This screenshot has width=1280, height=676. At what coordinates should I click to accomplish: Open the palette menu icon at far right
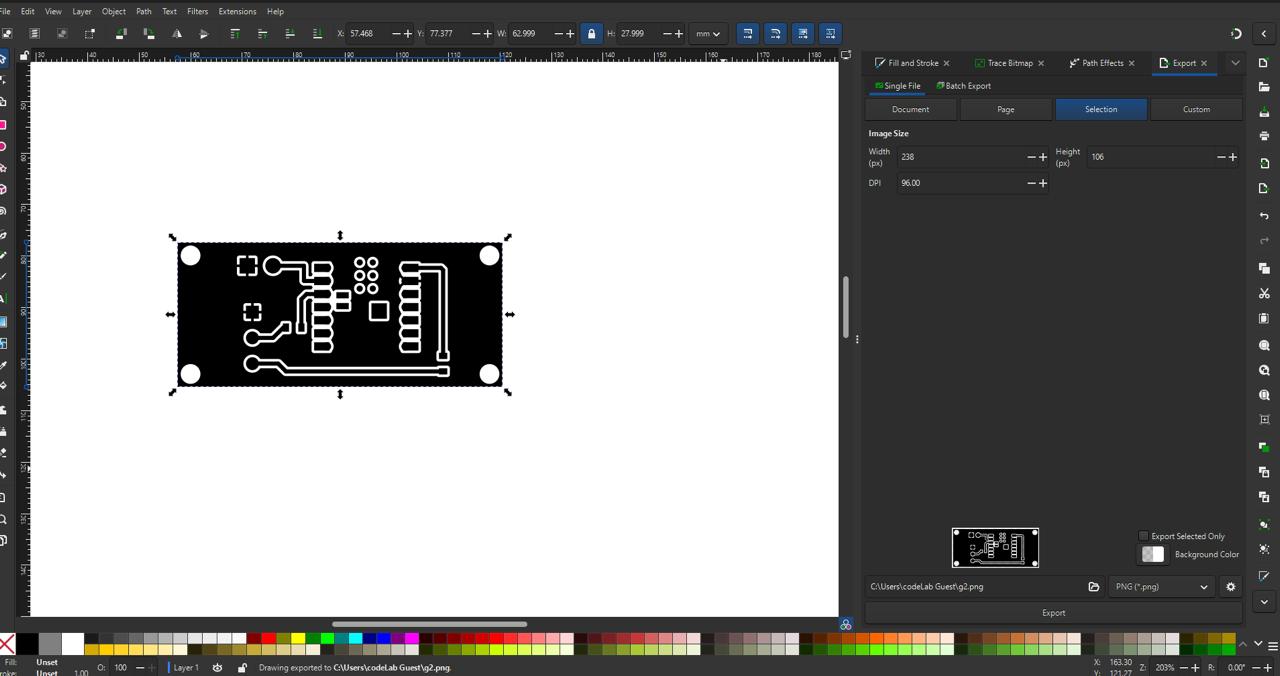(1272, 644)
